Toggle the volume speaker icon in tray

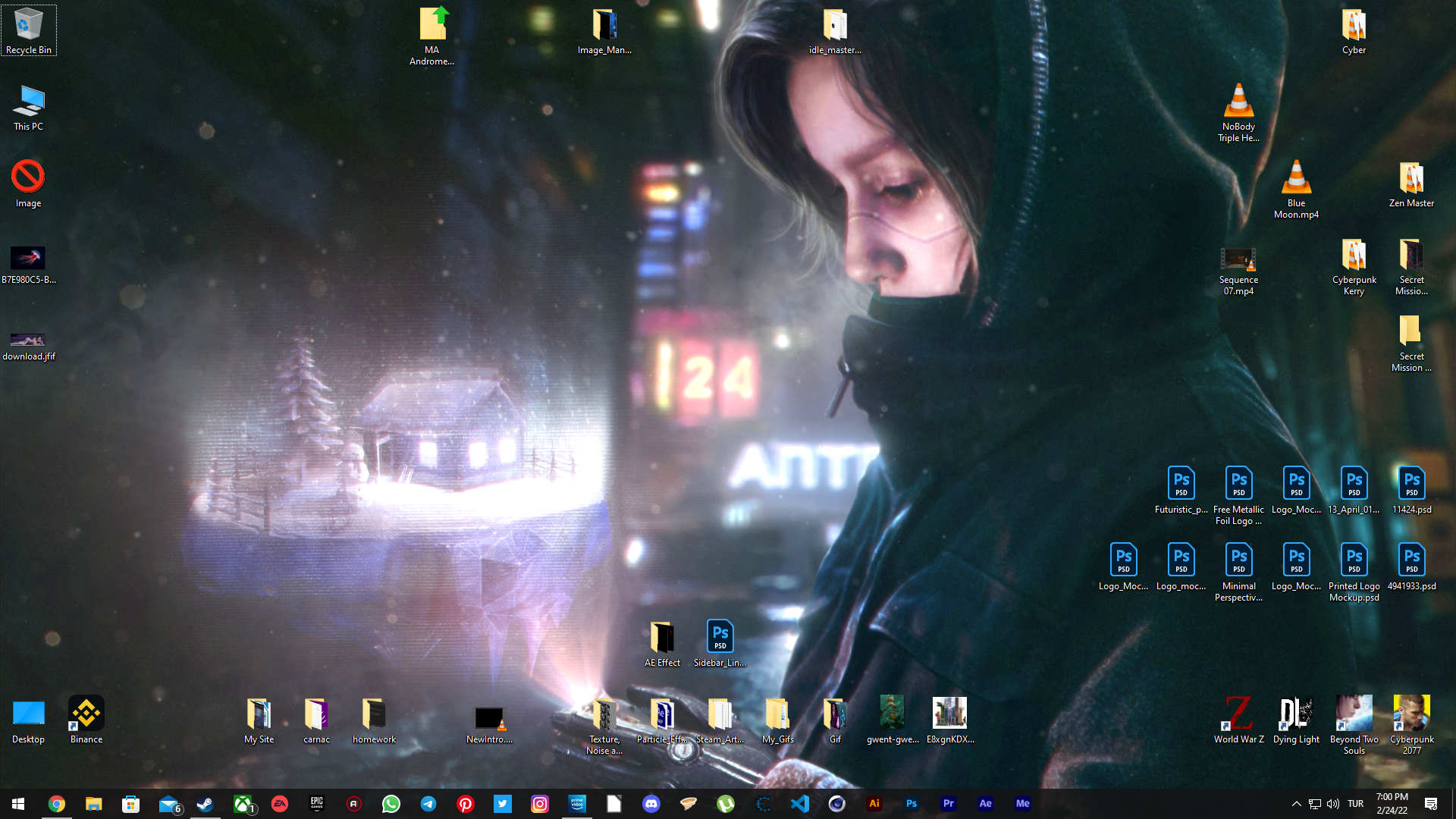(x=1332, y=804)
